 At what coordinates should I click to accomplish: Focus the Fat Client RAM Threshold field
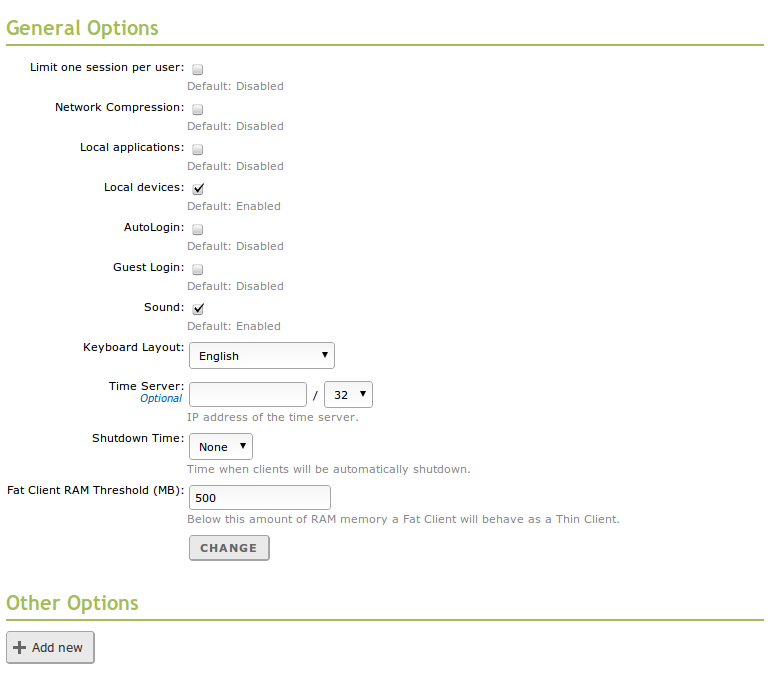(260, 498)
